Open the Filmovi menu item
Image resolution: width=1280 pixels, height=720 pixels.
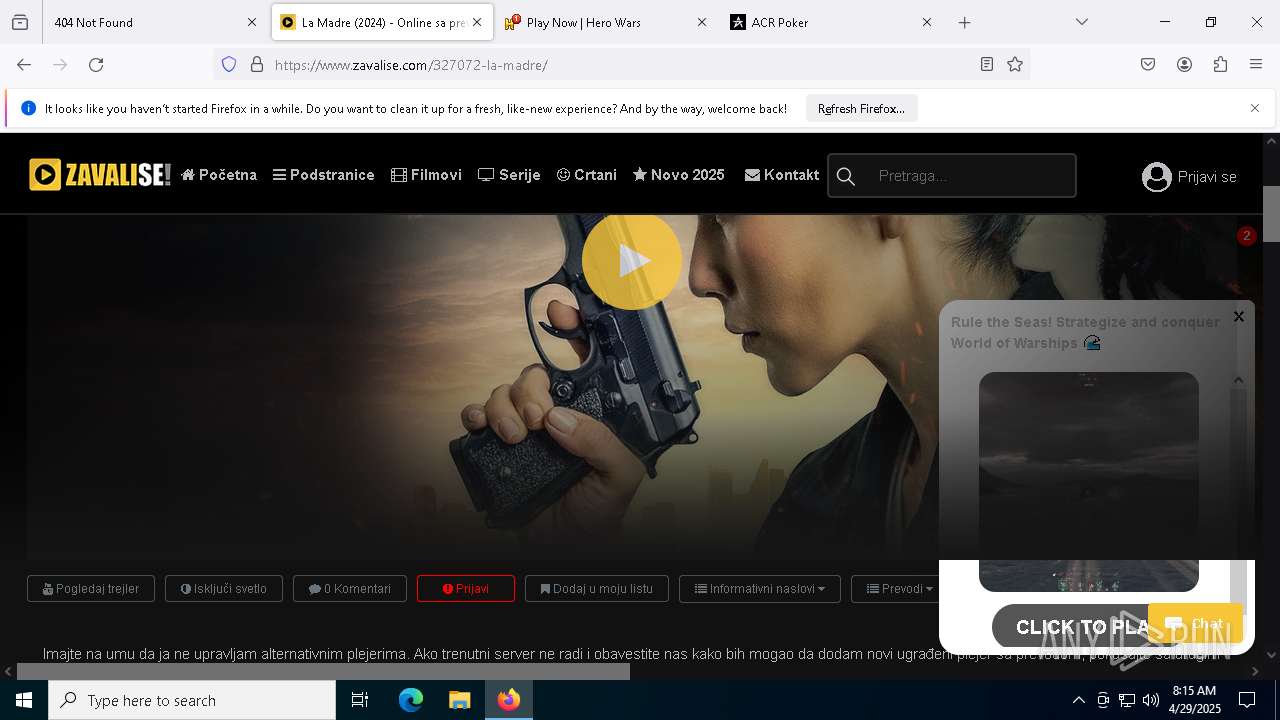(426, 175)
